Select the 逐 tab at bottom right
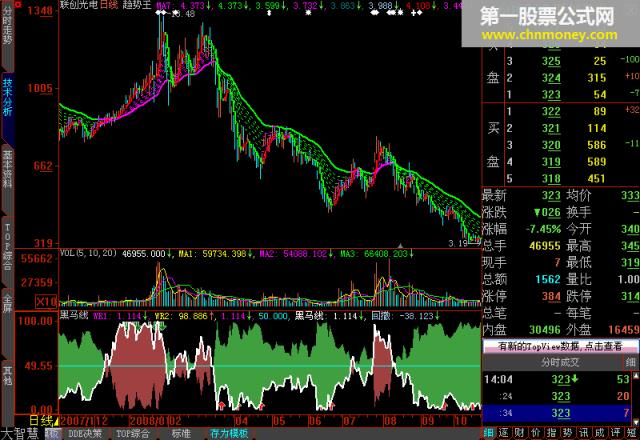The width and height of the screenshot is (640, 440). [x=504, y=433]
